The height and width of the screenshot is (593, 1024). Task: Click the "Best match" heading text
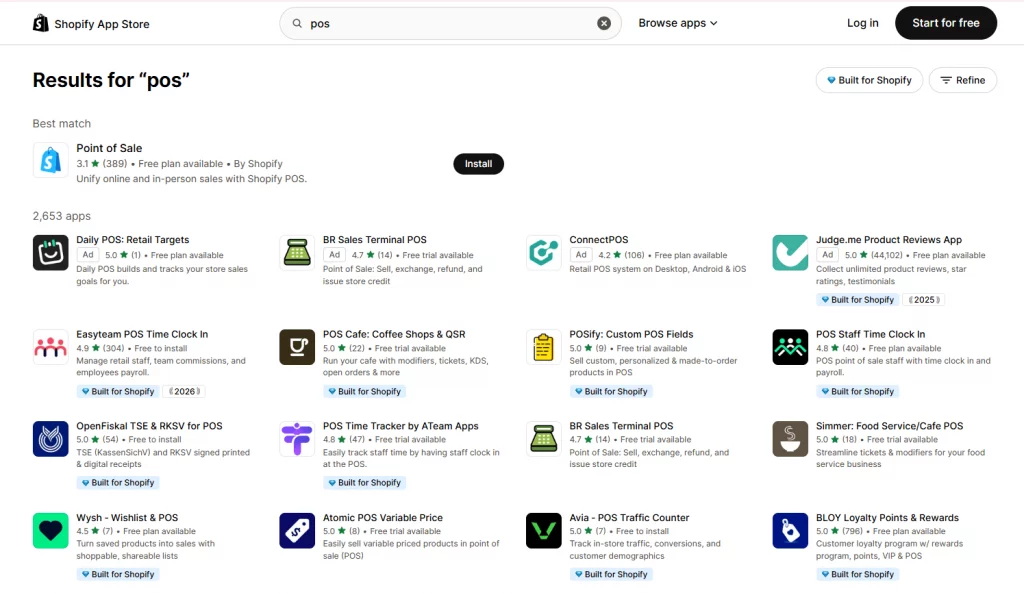click(62, 123)
